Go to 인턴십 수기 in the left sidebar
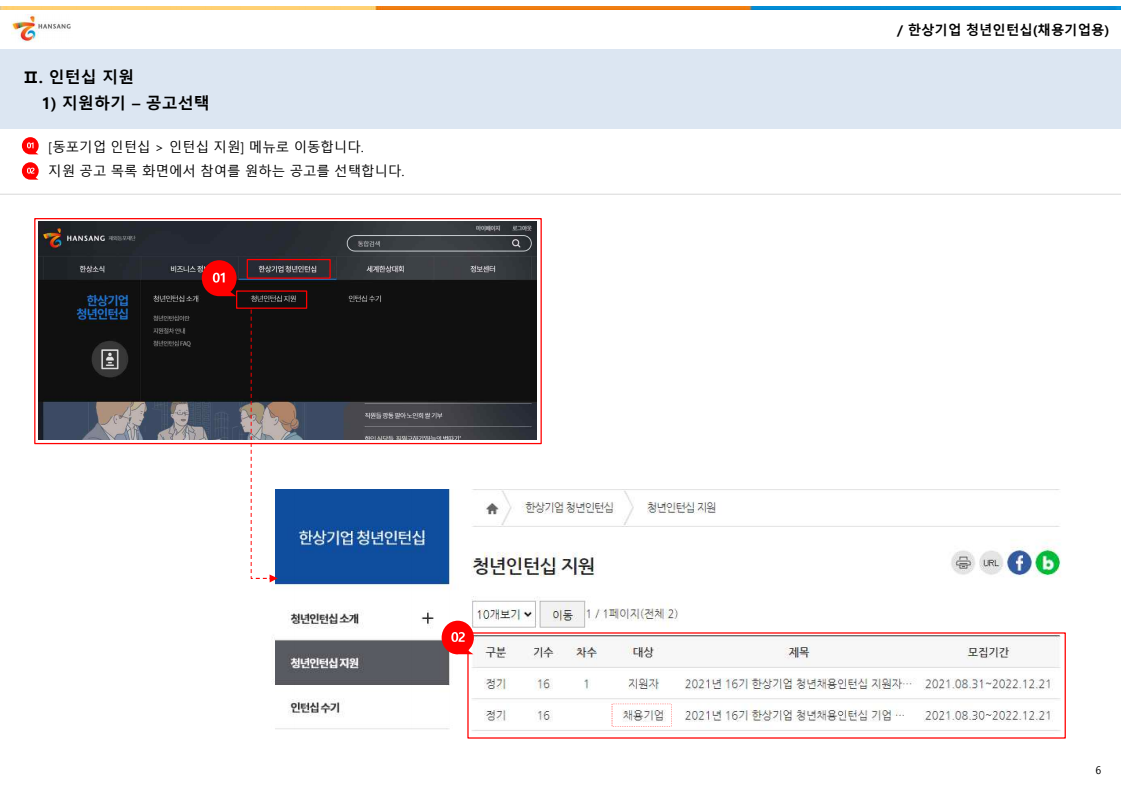 click(x=315, y=708)
